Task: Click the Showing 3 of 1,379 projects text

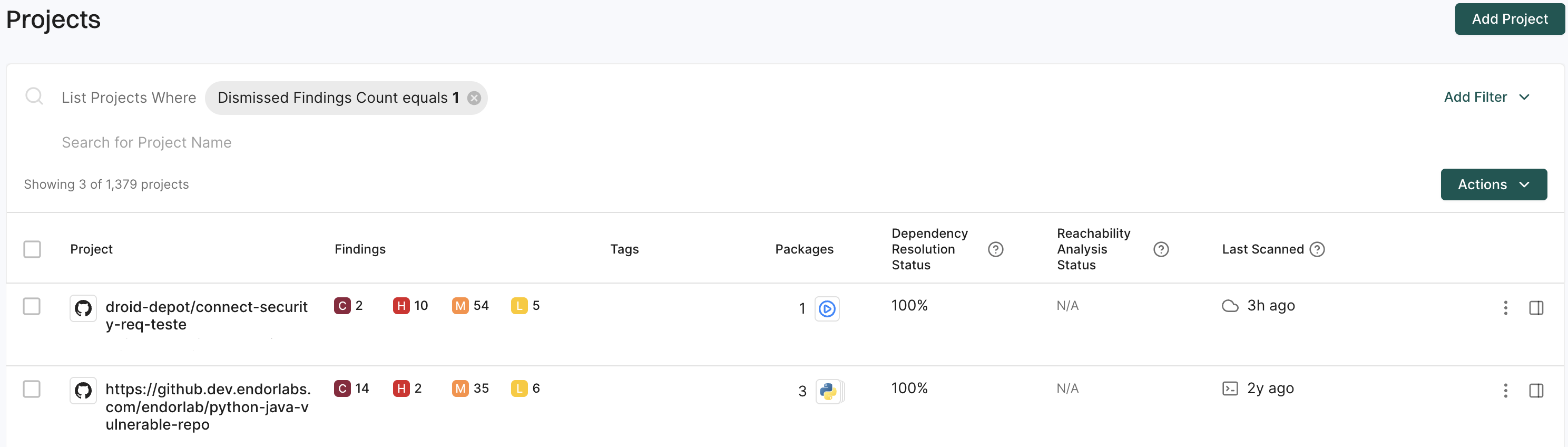Action: 106,184
